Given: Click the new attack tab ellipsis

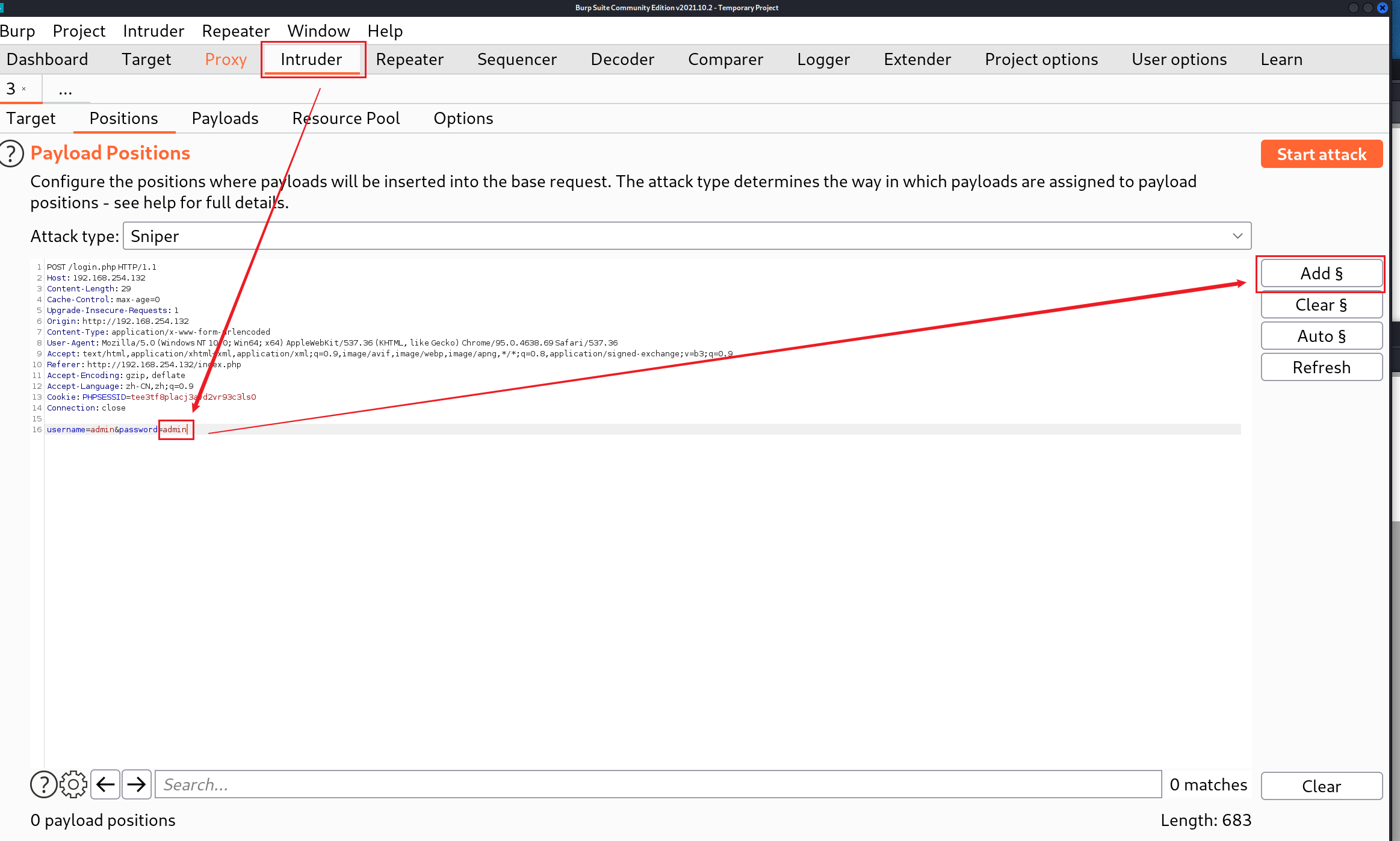Looking at the screenshot, I should tap(66, 90).
